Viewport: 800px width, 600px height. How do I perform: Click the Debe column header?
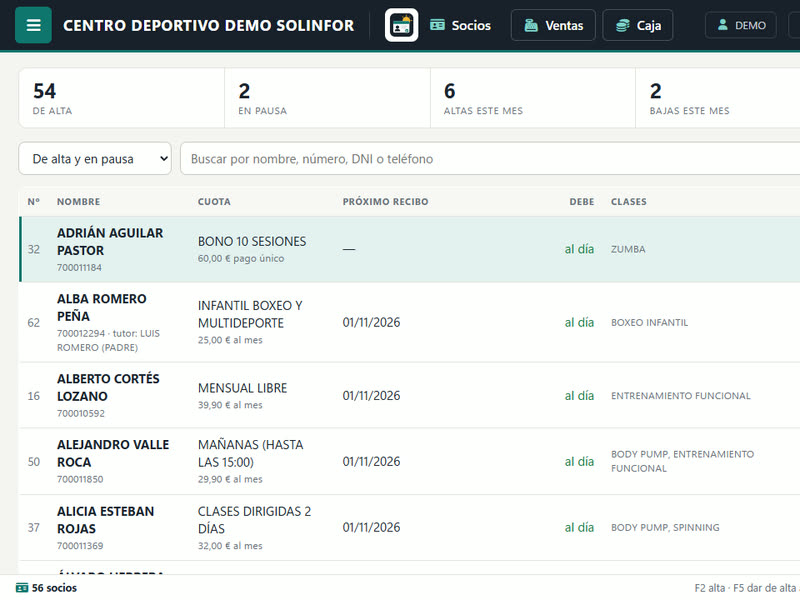click(x=582, y=202)
